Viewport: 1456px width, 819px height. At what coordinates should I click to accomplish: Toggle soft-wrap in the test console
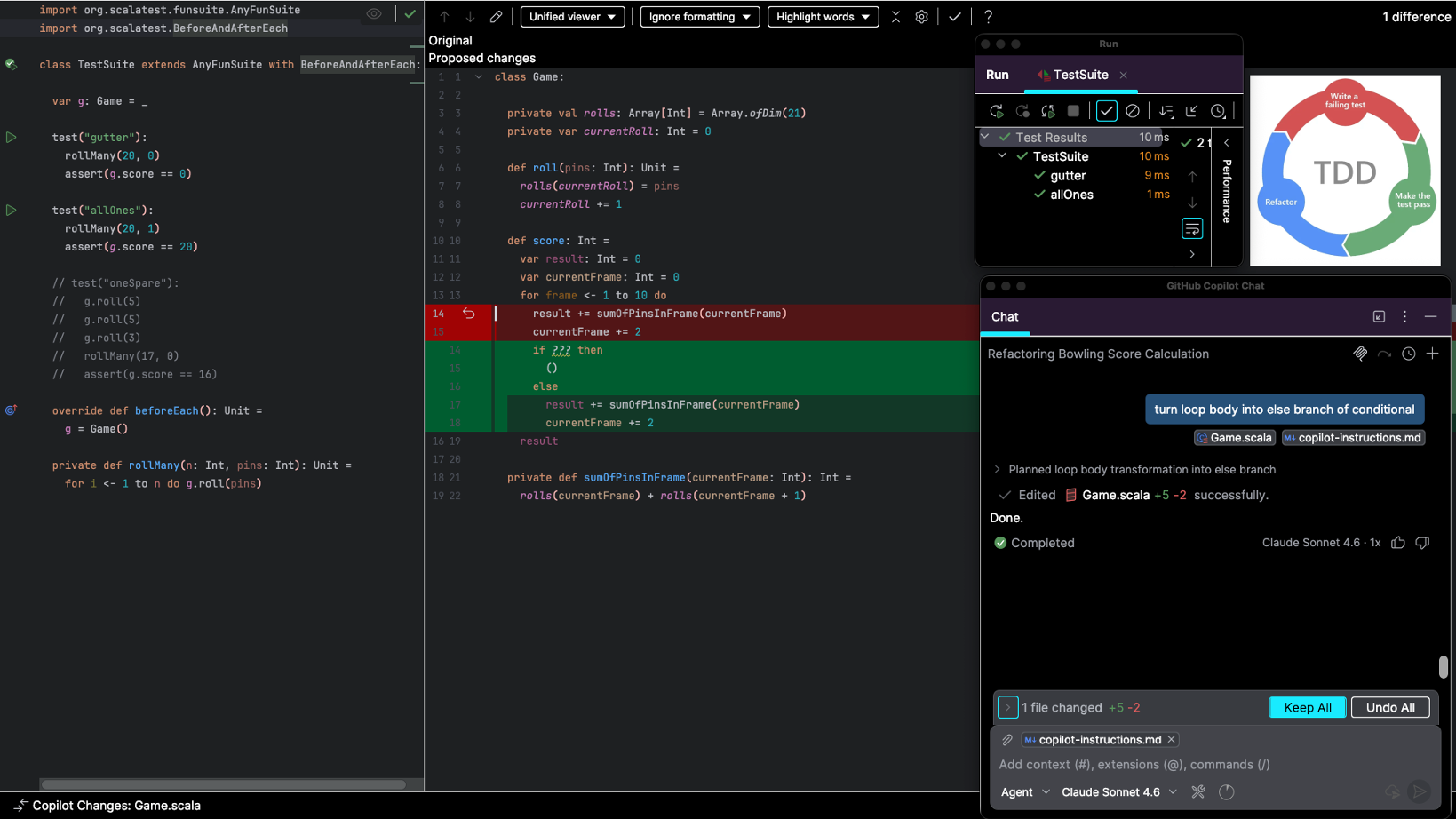click(x=1192, y=229)
